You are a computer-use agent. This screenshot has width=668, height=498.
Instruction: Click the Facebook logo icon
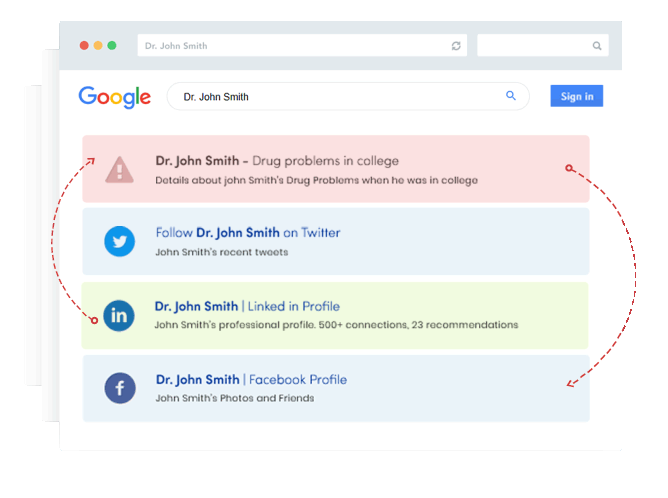tap(120, 388)
